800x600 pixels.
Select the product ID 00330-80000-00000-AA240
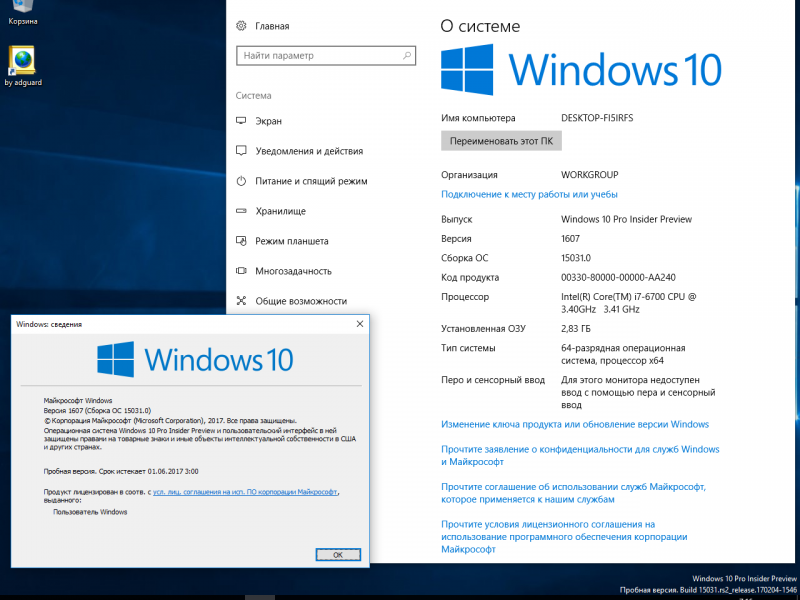pyautogui.click(x=618, y=278)
